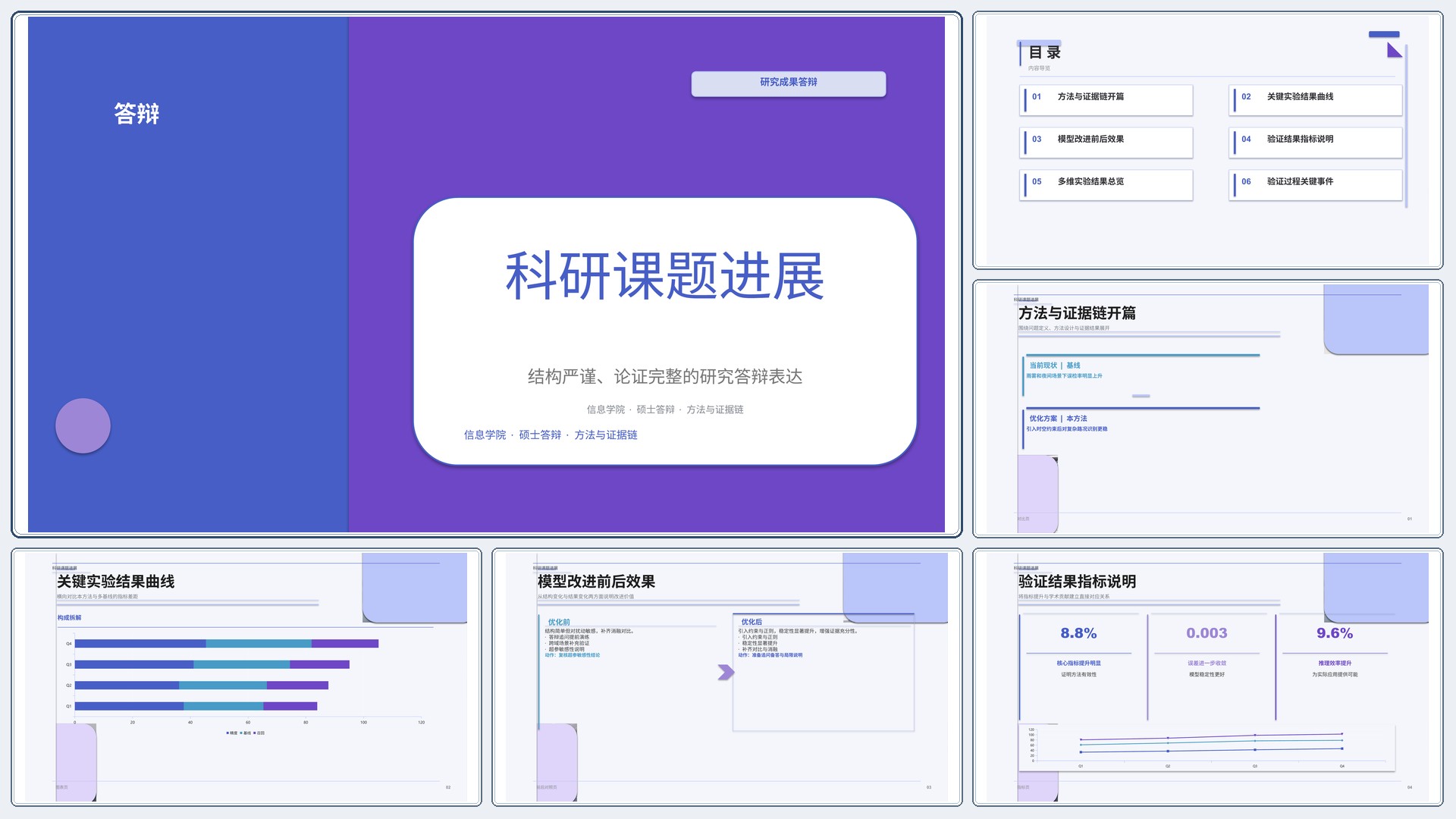Select contents entry 04 验证结果指标说明
The image size is (1456, 819).
[1316, 142]
